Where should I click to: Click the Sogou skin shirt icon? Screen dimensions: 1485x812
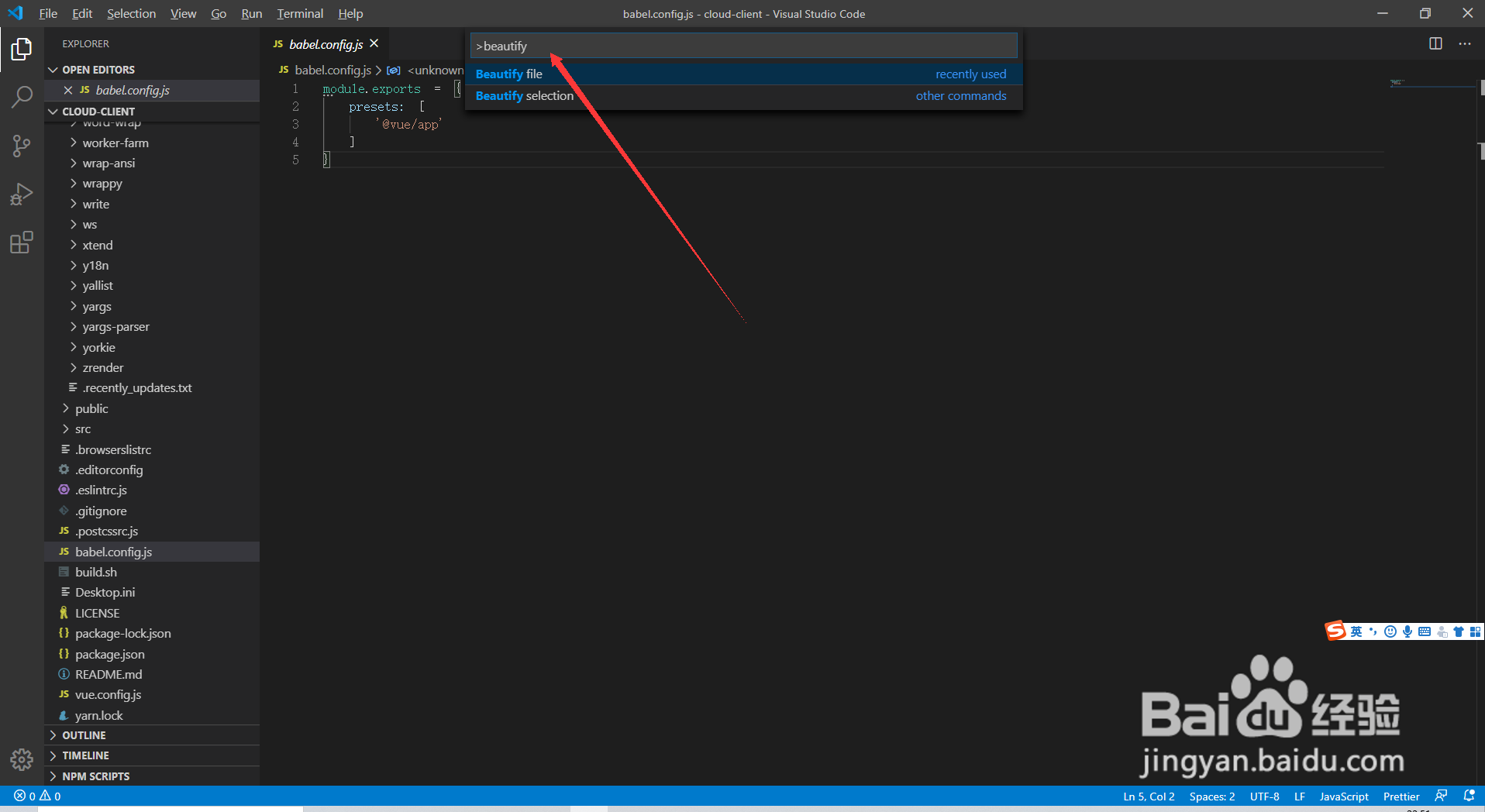tap(1459, 631)
